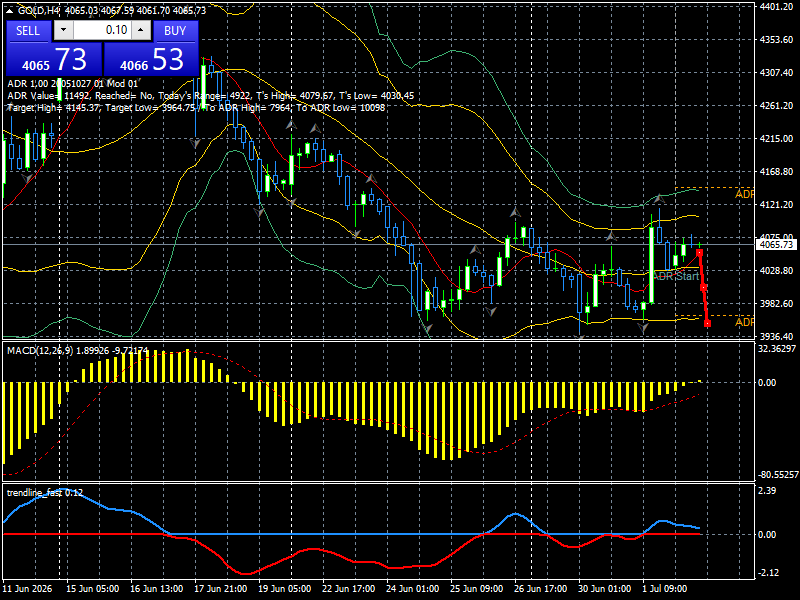Click the 4353.60 price axis label
Image resolution: width=800 pixels, height=600 pixels.
776,39
